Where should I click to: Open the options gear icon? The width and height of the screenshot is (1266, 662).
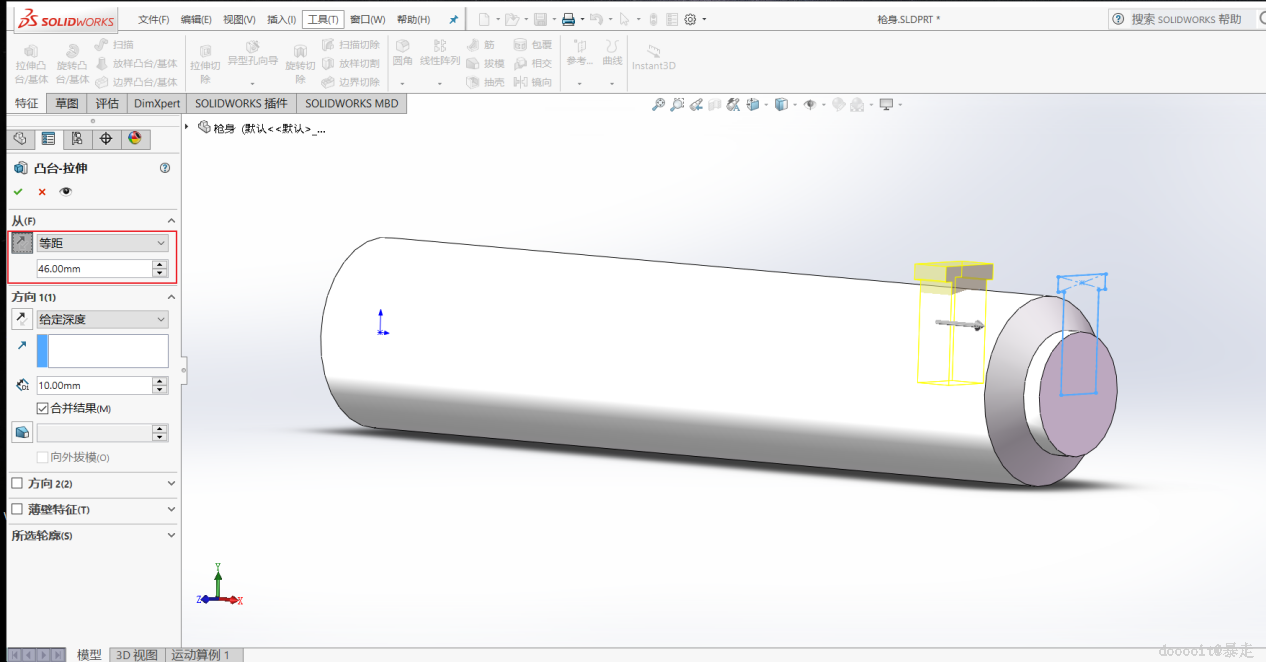[690, 19]
